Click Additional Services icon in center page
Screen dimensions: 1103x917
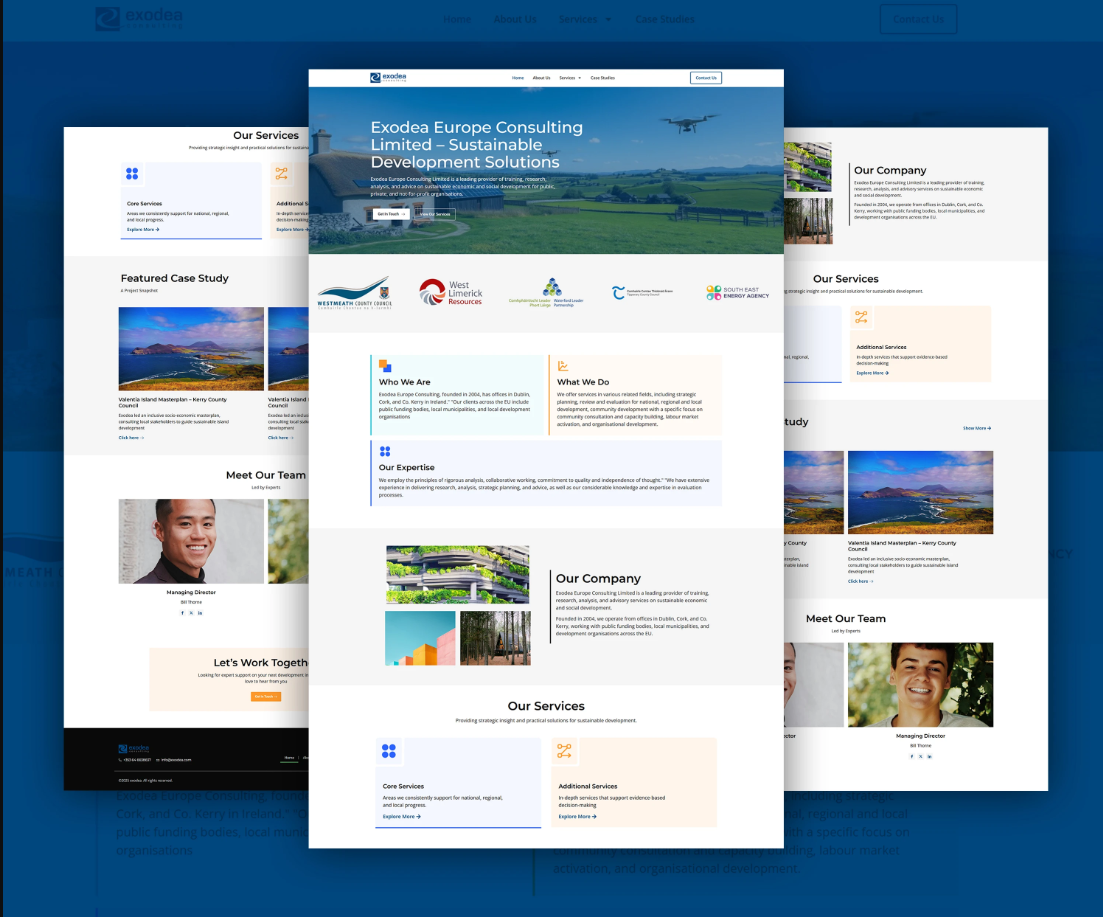(x=564, y=751)
